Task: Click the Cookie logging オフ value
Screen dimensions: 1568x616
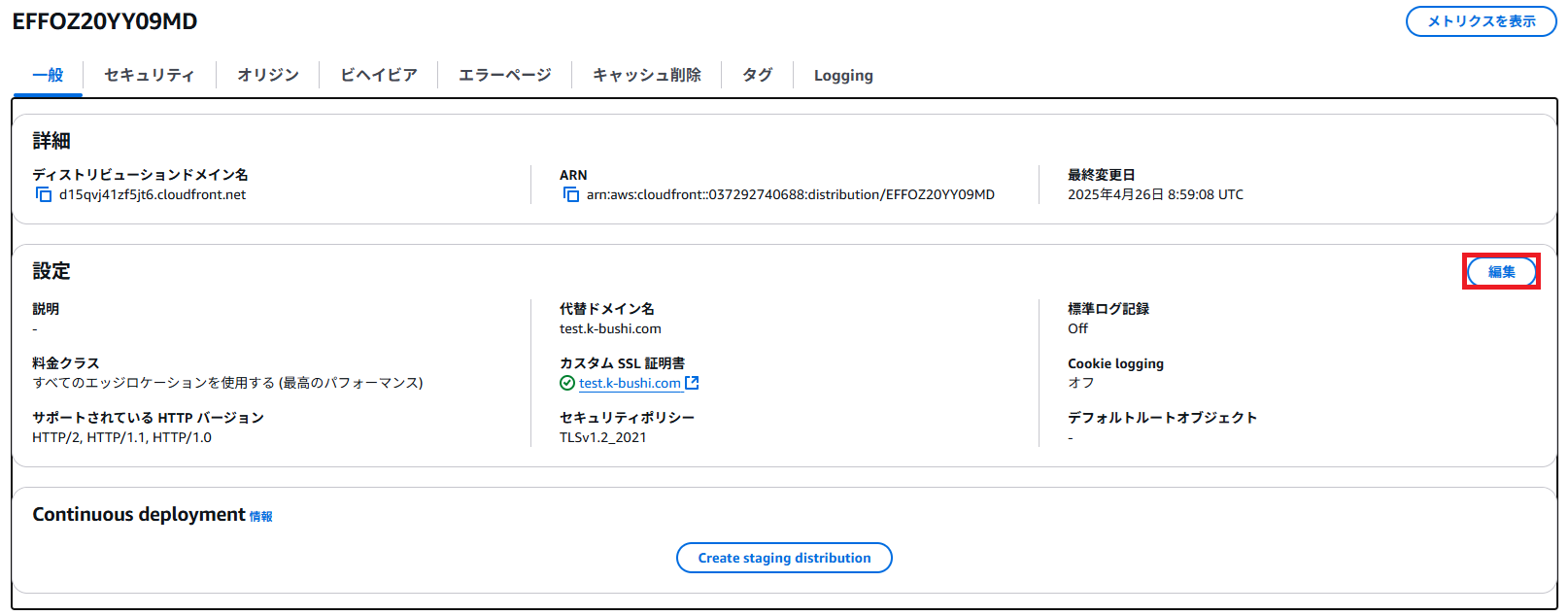Action: 1080,383
